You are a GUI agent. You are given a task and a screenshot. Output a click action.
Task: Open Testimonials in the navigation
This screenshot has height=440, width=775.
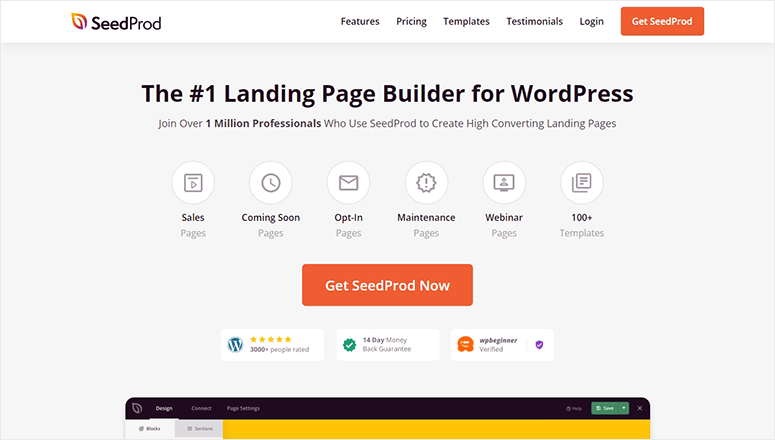534,21
